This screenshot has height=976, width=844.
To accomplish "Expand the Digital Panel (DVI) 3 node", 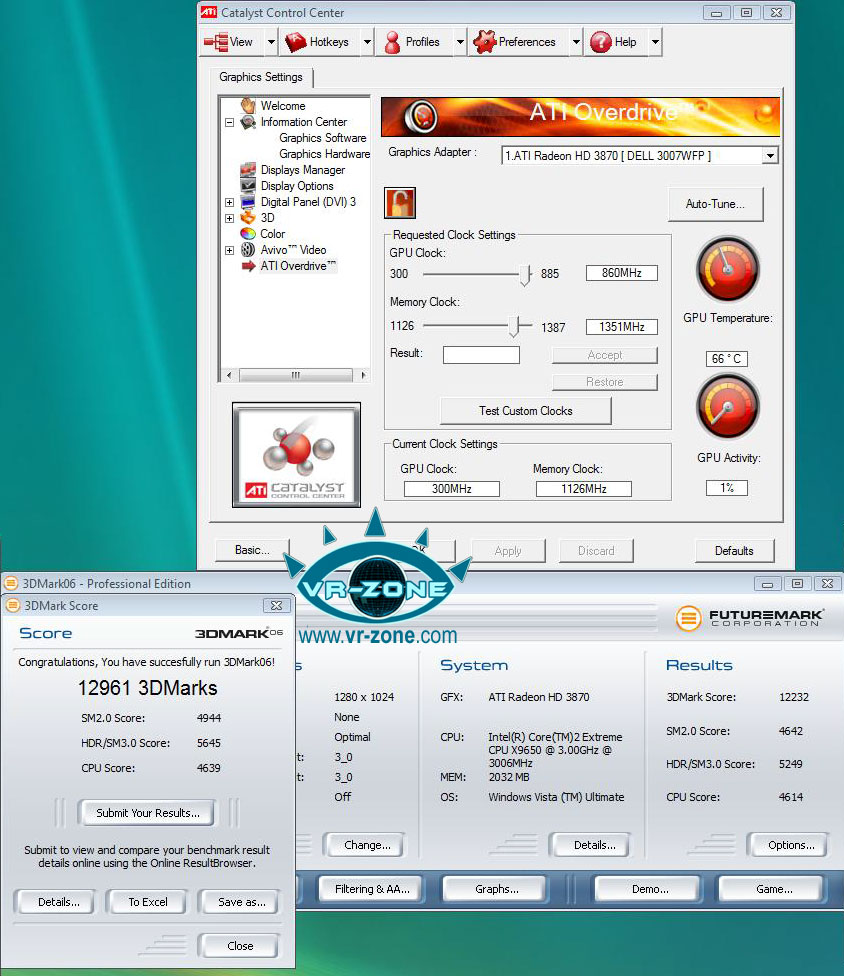I will coord(229,202).
